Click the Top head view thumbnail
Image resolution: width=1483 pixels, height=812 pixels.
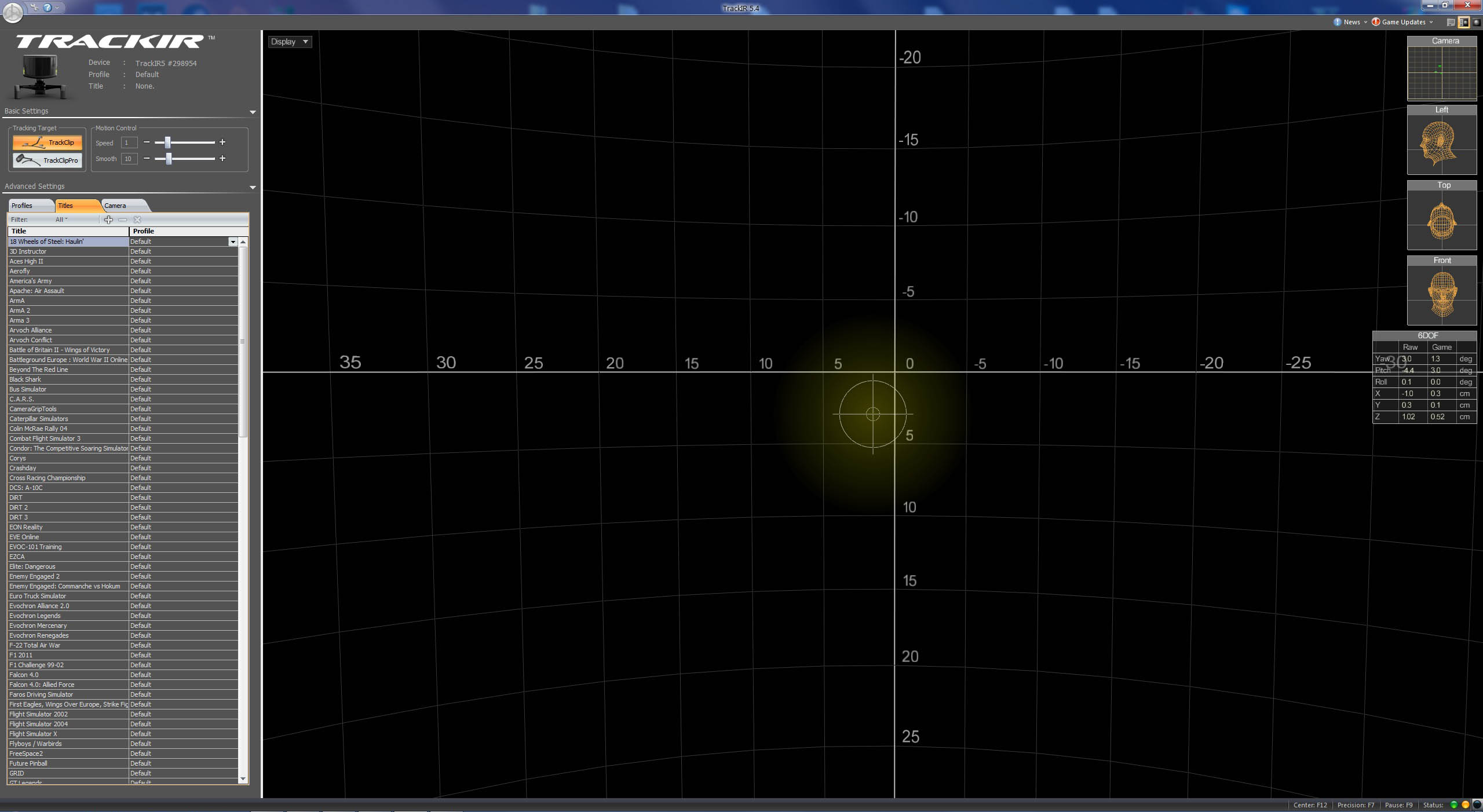pyautogui.click(x=1442, y=215)
